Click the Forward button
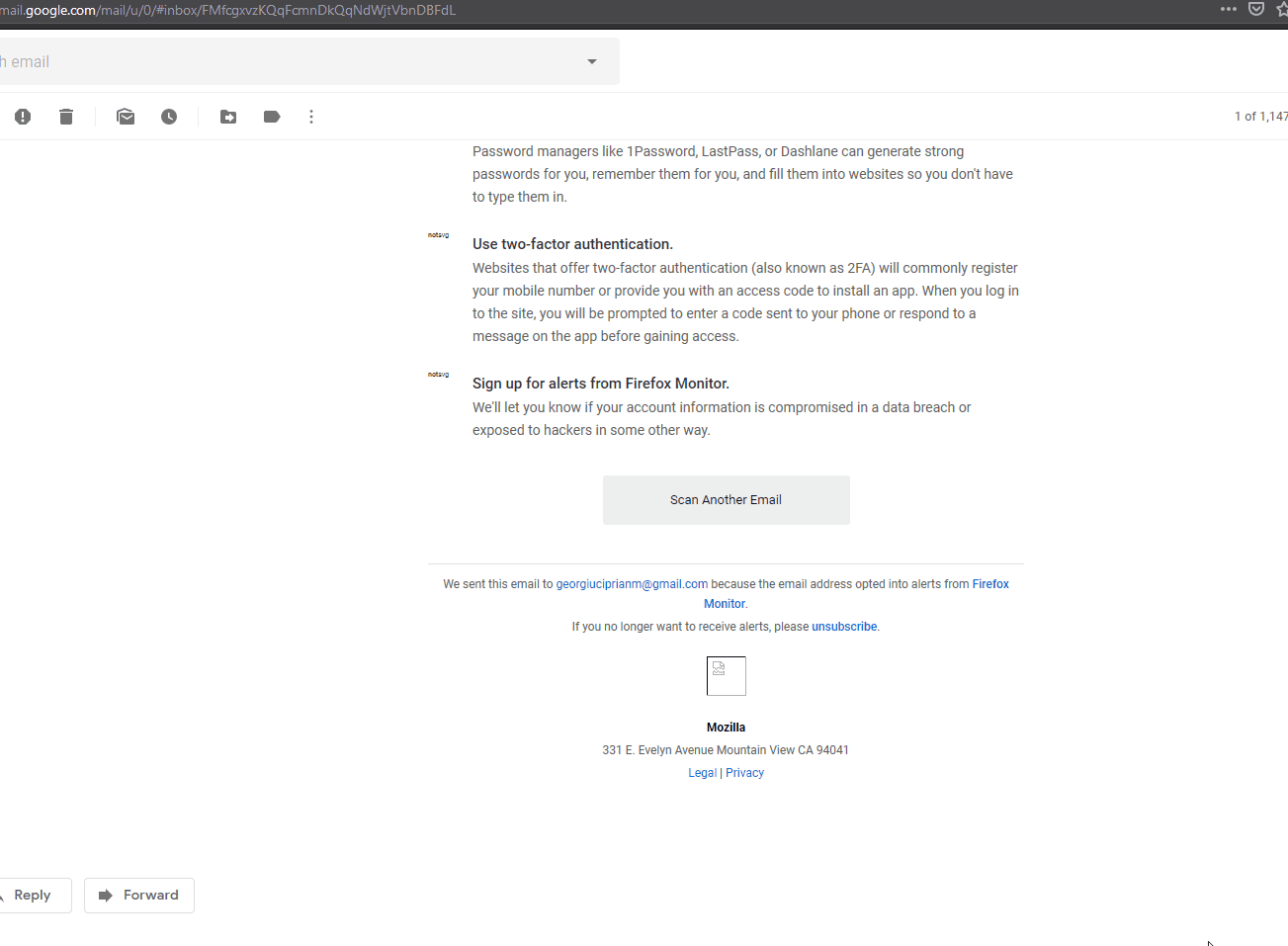Screen dimensions: 1288x946 139,896
